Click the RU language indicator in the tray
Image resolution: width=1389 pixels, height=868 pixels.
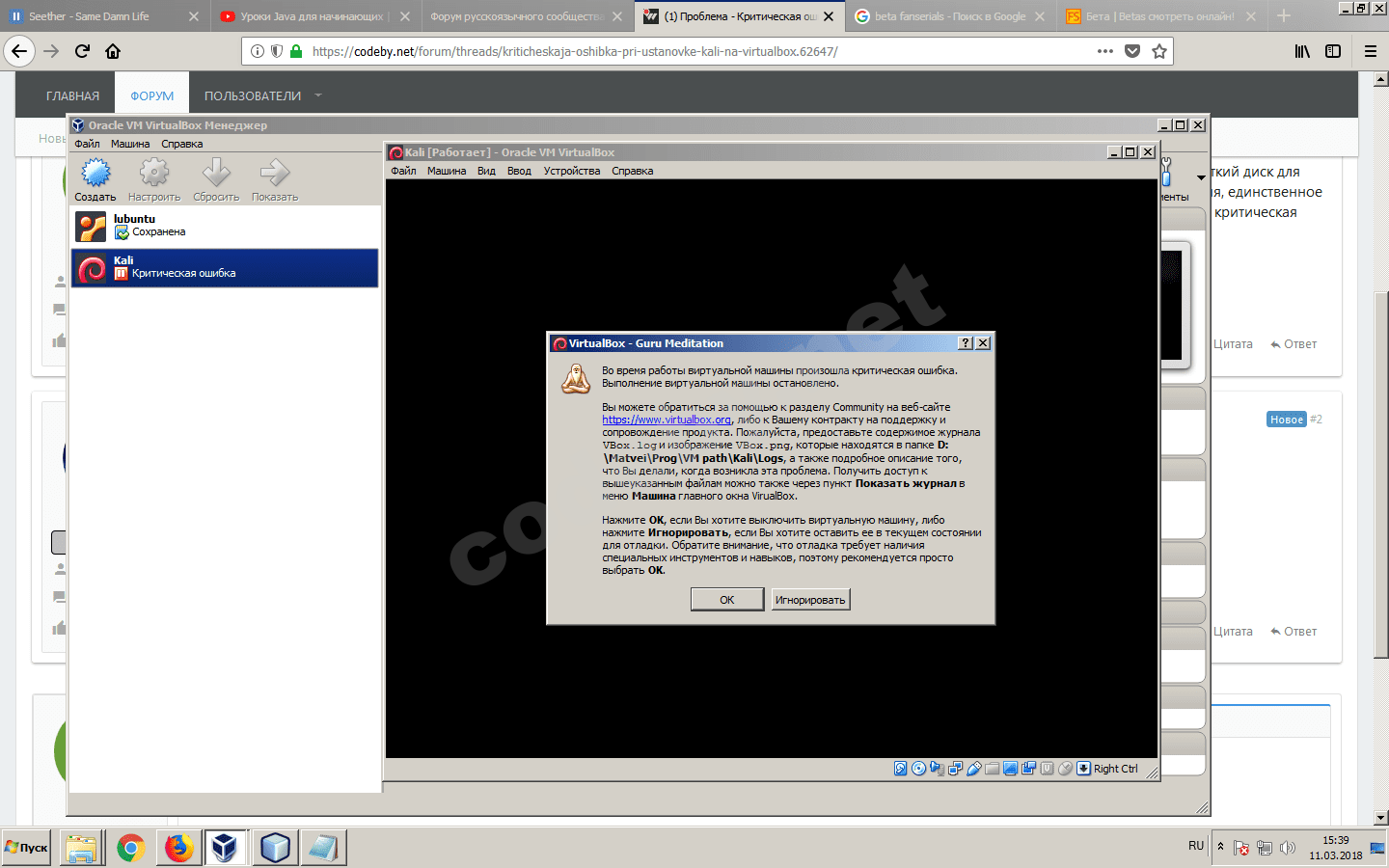pyautogui.click(x=1196, y=846)
